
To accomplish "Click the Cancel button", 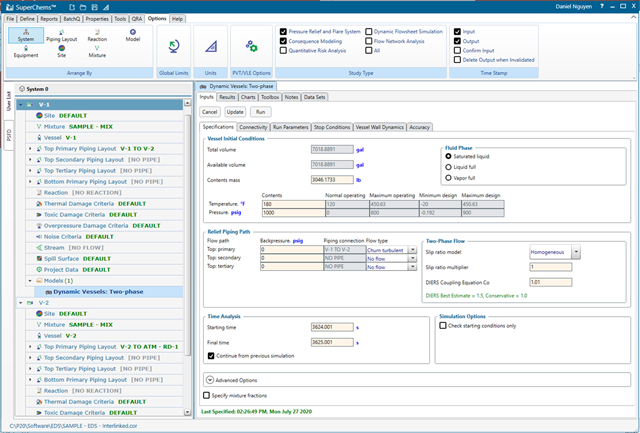I will (210, 112).
